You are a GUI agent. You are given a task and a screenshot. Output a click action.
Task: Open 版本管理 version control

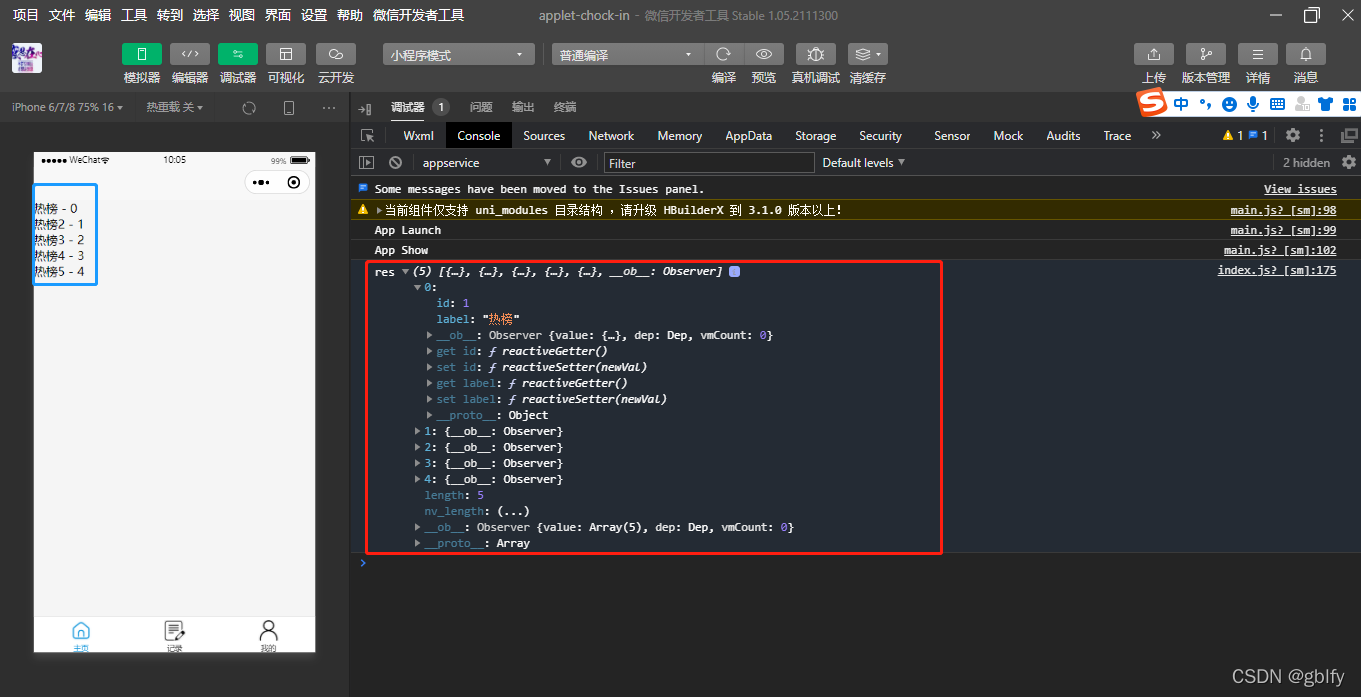click(x=1206, y=54)
